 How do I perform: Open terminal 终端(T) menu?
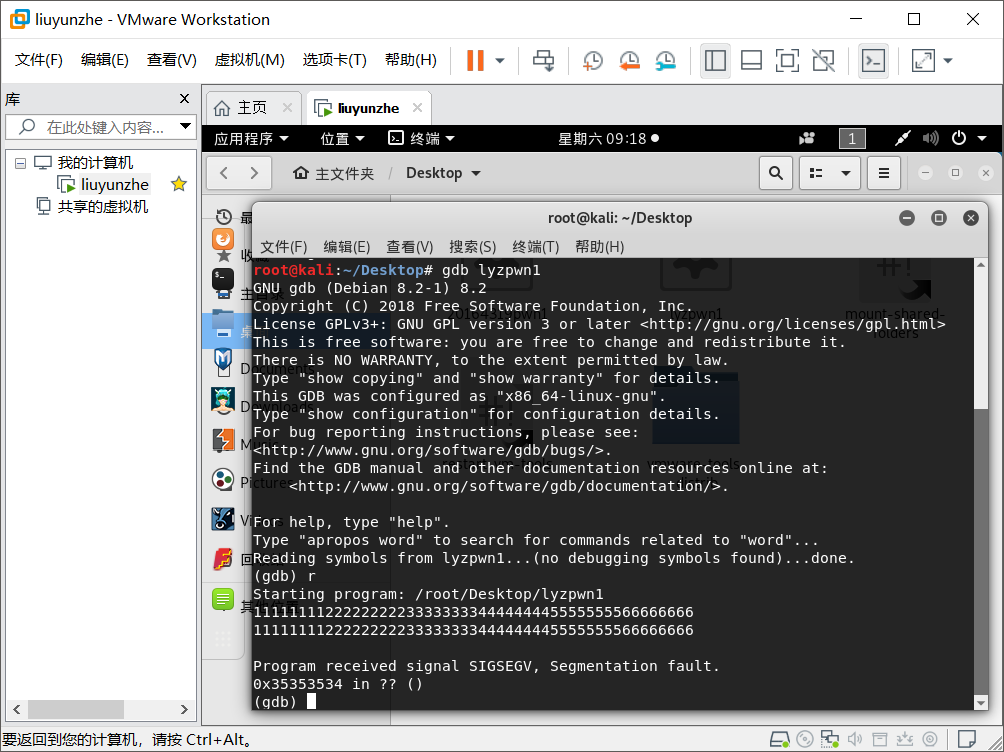tap(535, 247)
